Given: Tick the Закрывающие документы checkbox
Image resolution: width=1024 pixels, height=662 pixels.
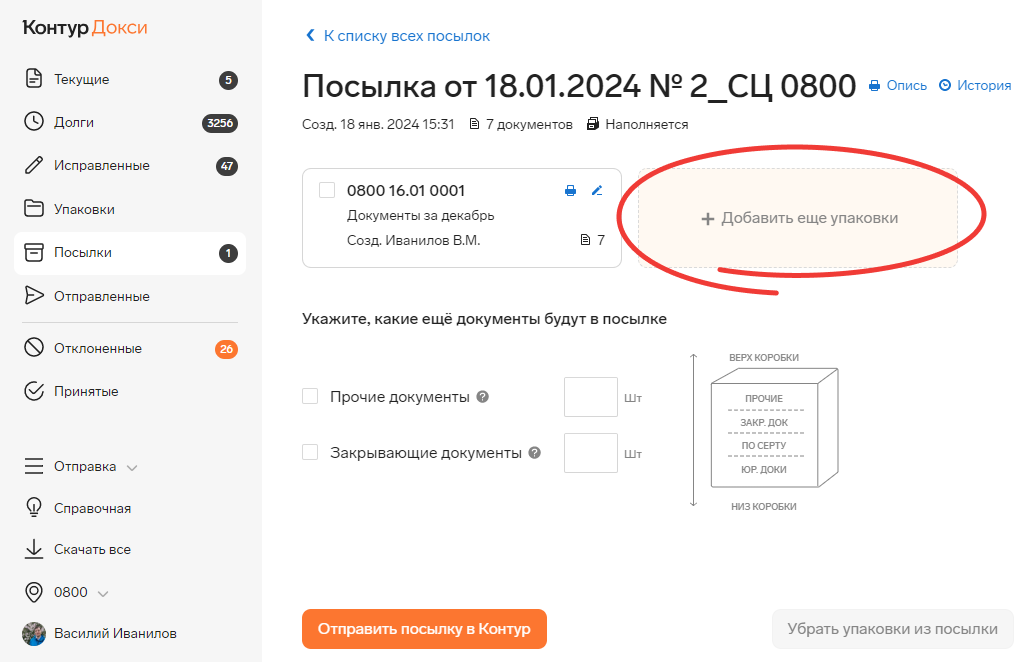Looking at the screenshot, I should point(310,452).
